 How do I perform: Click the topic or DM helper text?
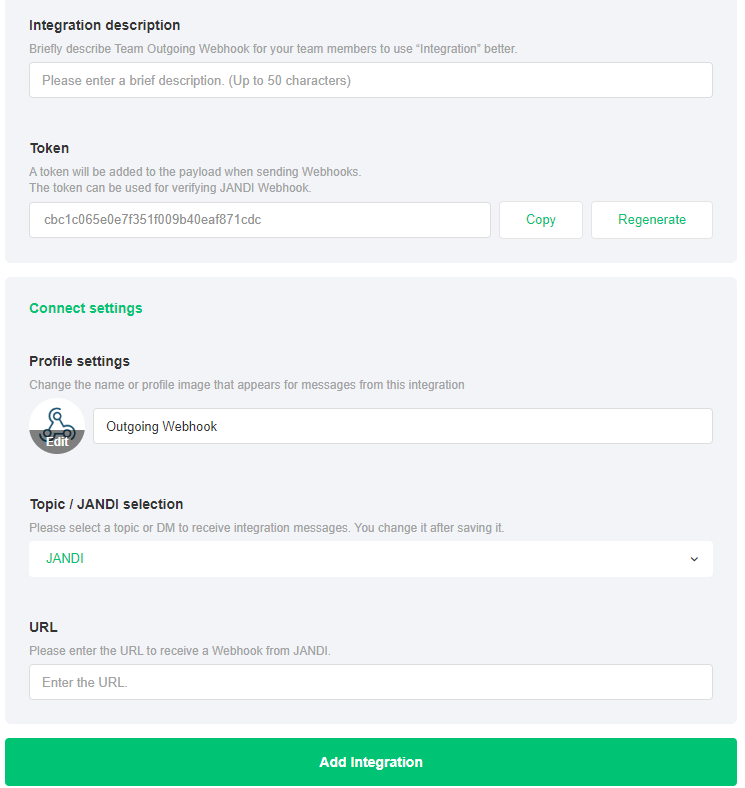coord(266,527)
